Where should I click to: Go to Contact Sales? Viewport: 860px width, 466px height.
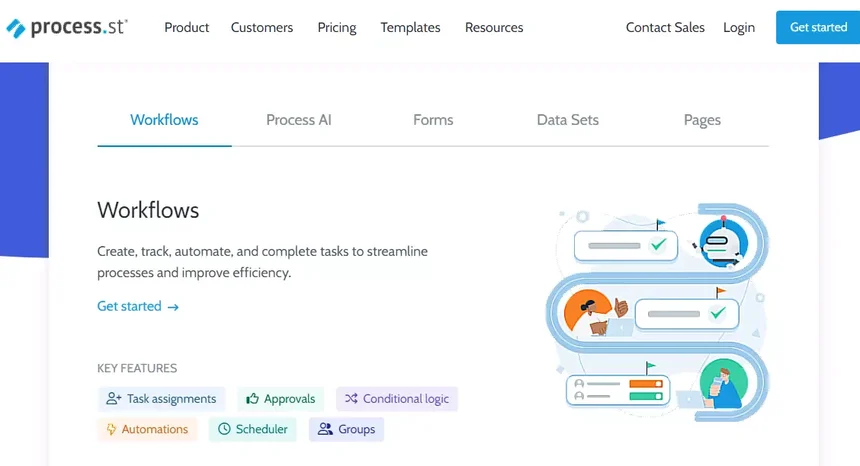click(x=665, y=28)
